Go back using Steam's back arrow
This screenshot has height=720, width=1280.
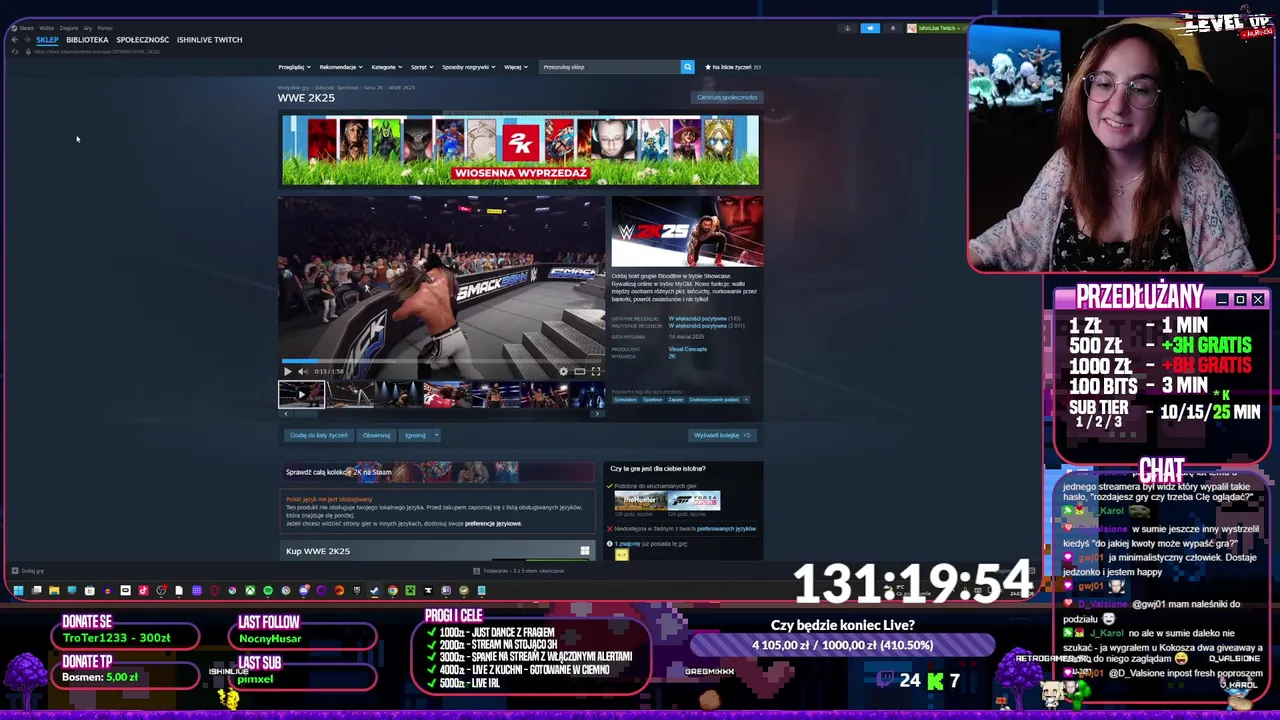point(14,40)
